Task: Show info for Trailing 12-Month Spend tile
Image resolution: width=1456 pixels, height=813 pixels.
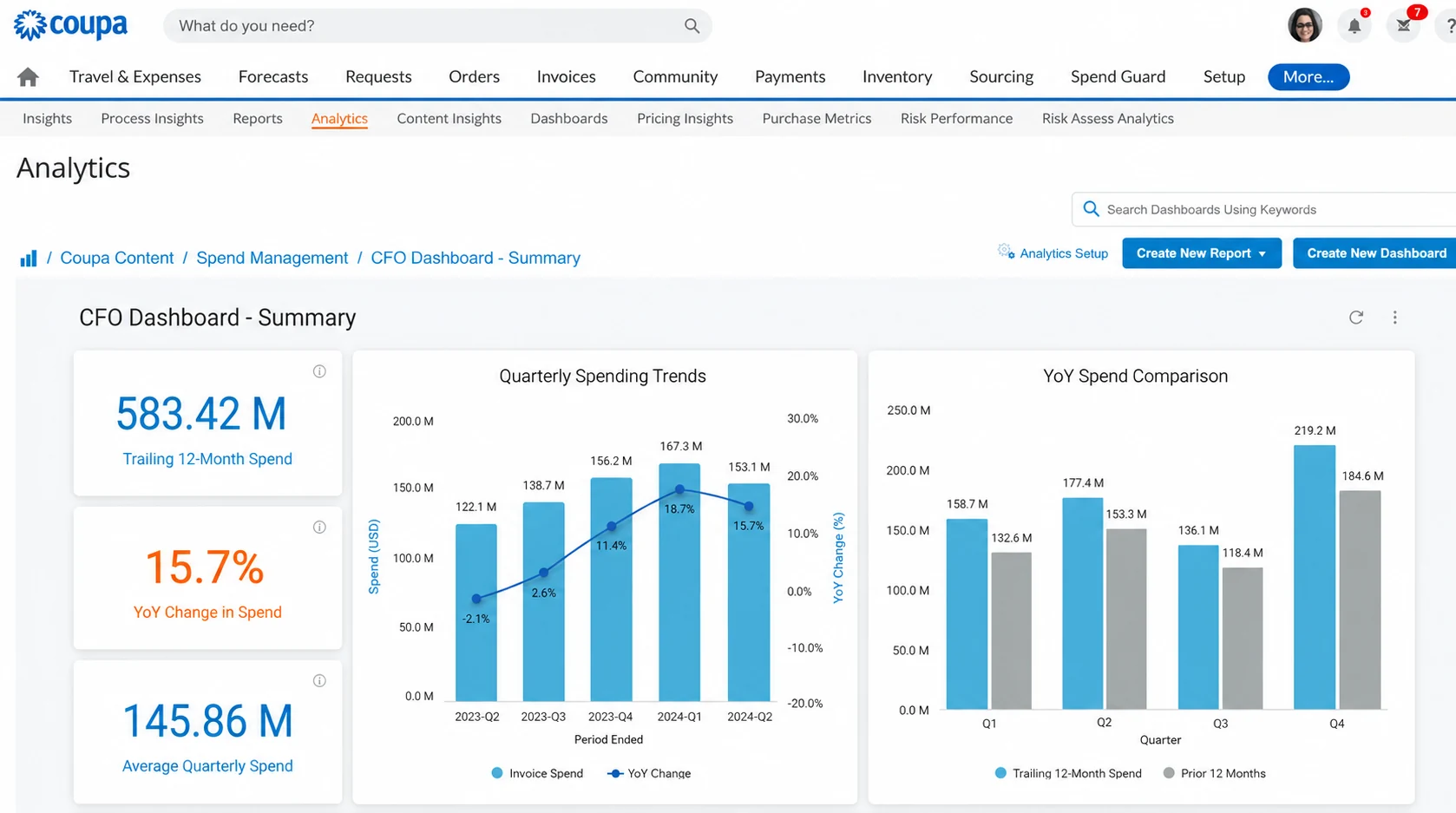Action: [x=319, y=371]
